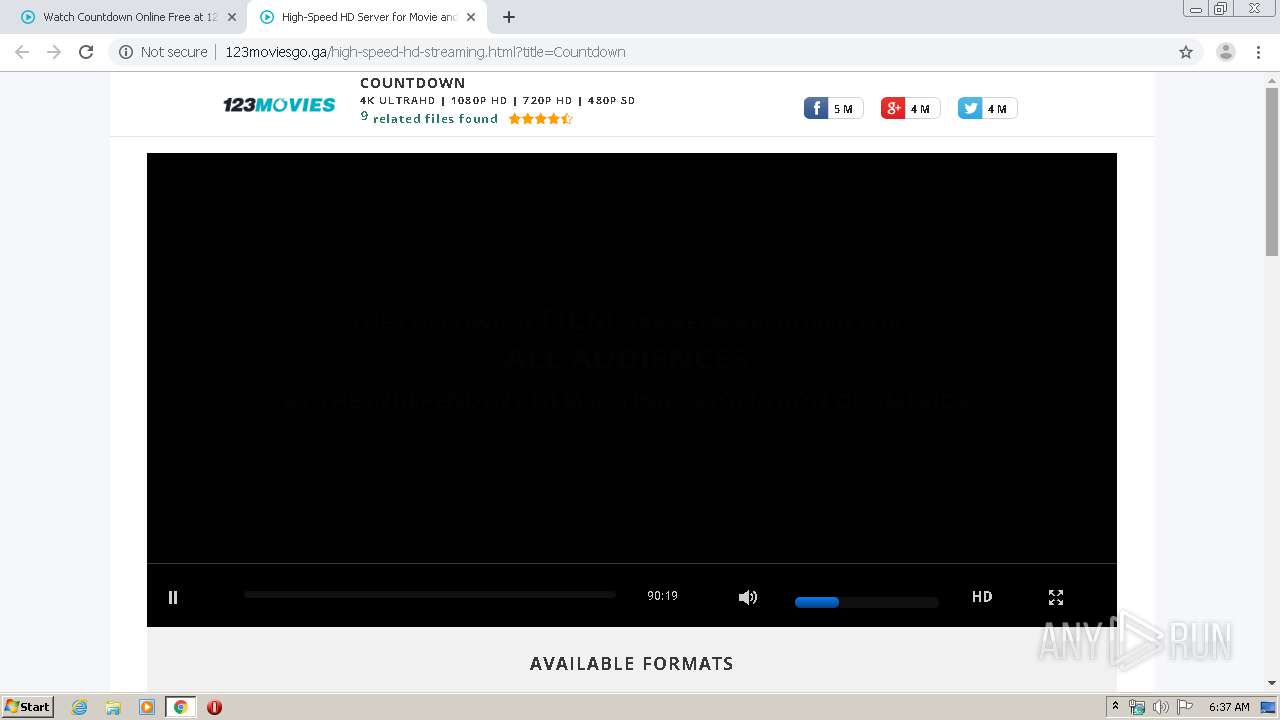Screen dimensions: 1280x720
Task: Click the taskbar clock '6:37 AM'
Action: click(1229, 707)
